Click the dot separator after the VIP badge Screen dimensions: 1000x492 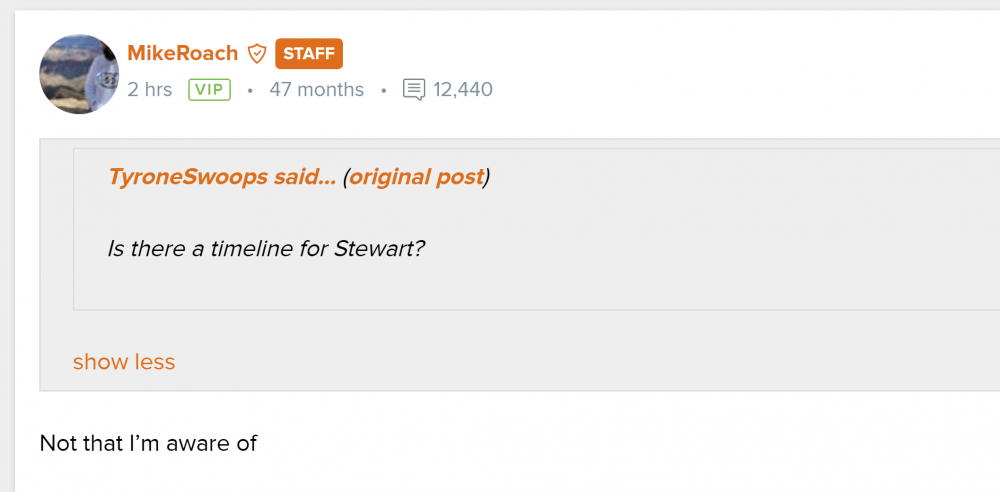coord(250,90)
